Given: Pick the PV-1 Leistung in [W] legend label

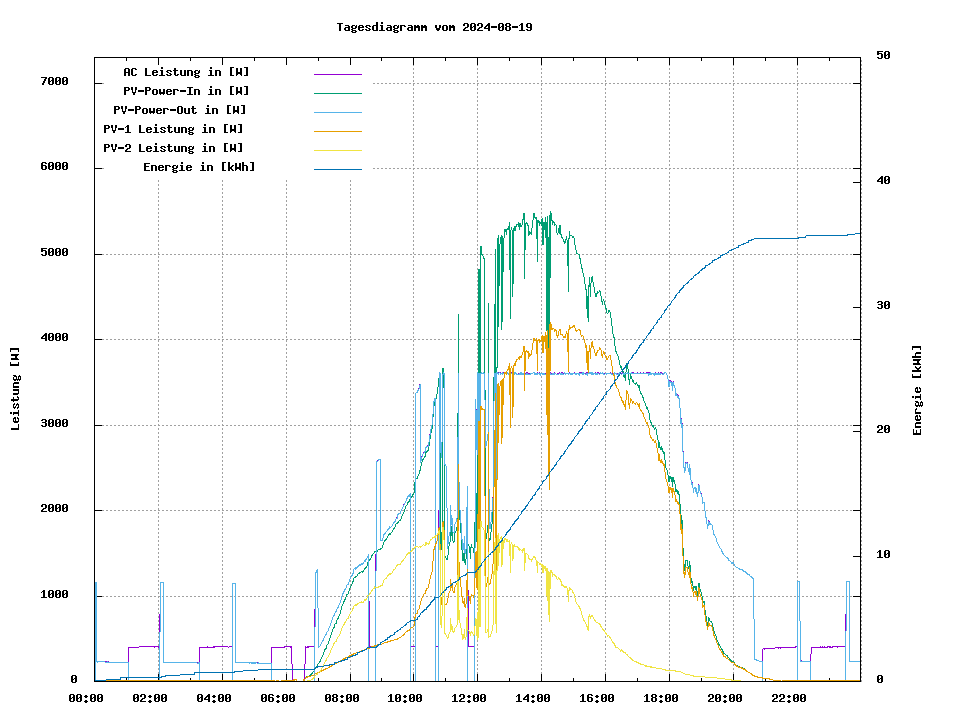Looking at the screenshot, I should pos(173,129).
